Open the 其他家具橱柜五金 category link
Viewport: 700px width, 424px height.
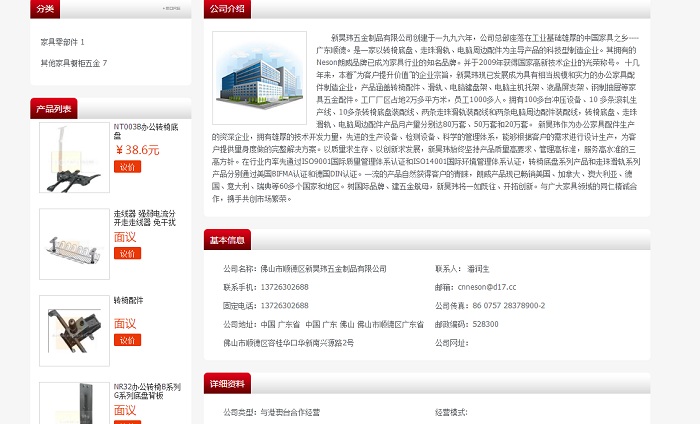click(73, 63)
